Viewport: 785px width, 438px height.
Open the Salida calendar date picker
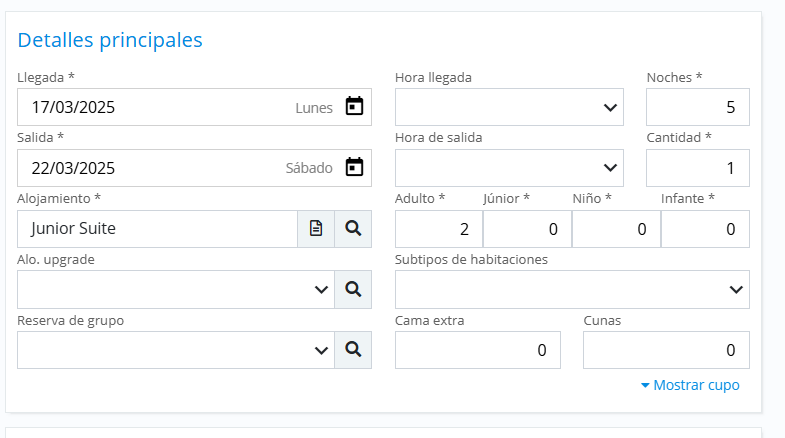(x=354, y=167)
